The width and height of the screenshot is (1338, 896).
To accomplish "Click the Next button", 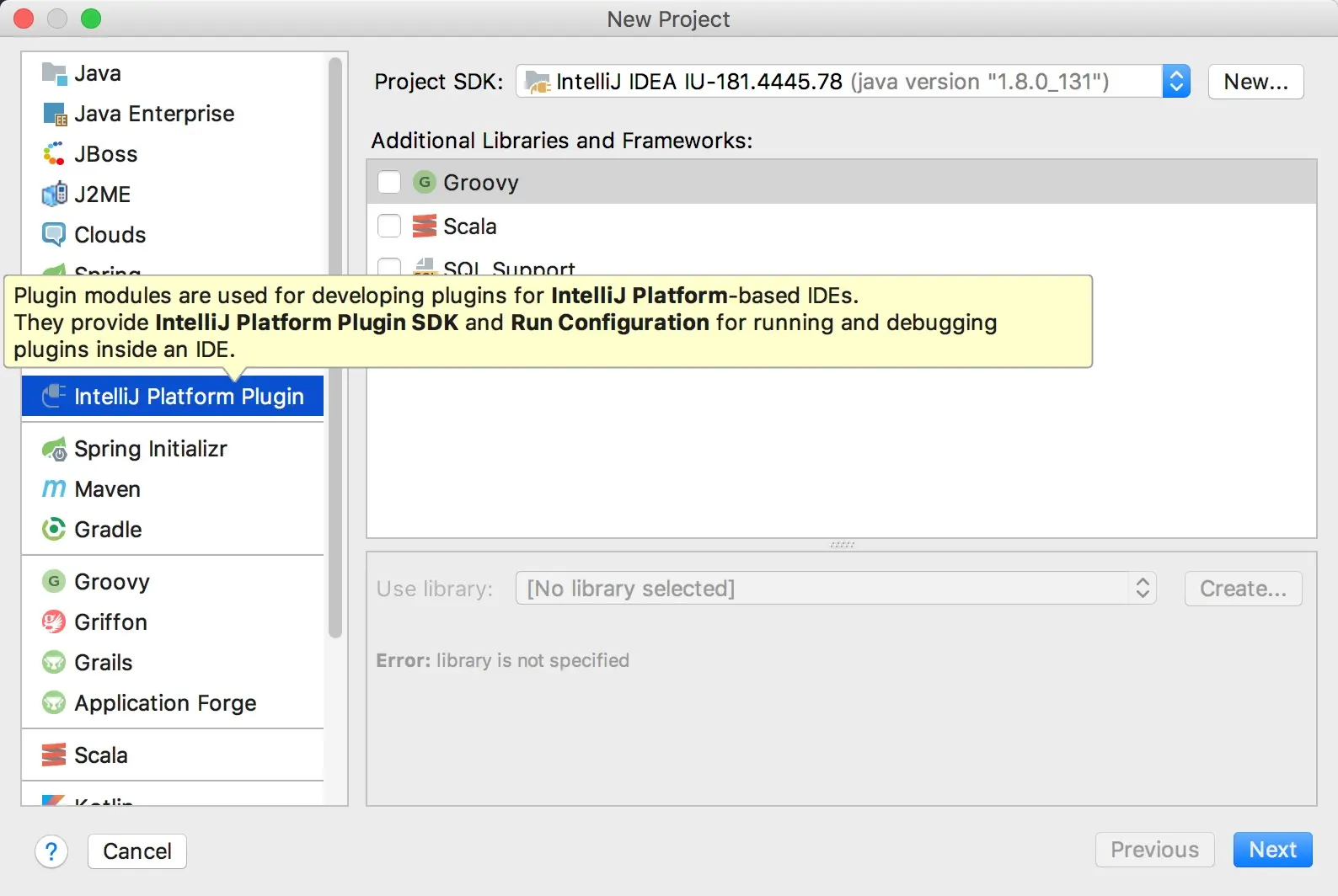I will [1272, 850].
